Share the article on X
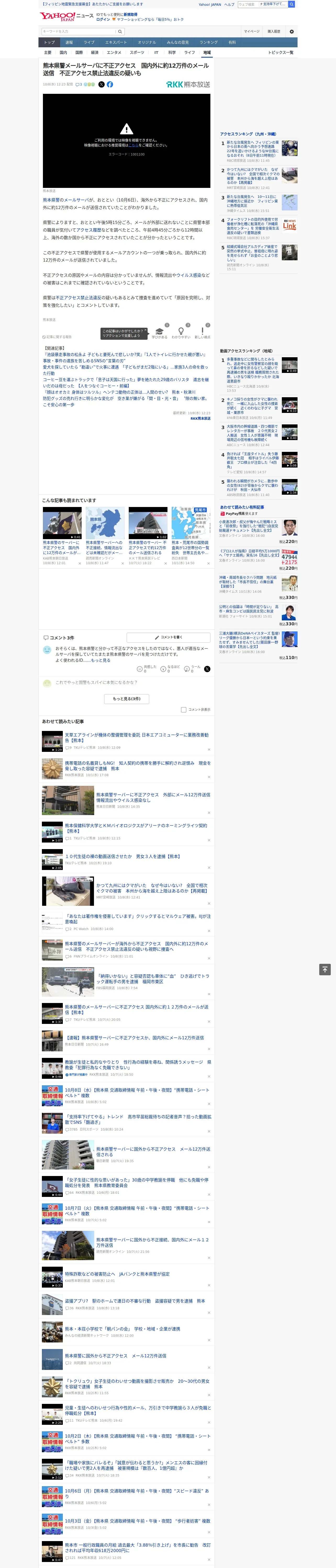Screen dimensions: 336x1568 point(101,85)
